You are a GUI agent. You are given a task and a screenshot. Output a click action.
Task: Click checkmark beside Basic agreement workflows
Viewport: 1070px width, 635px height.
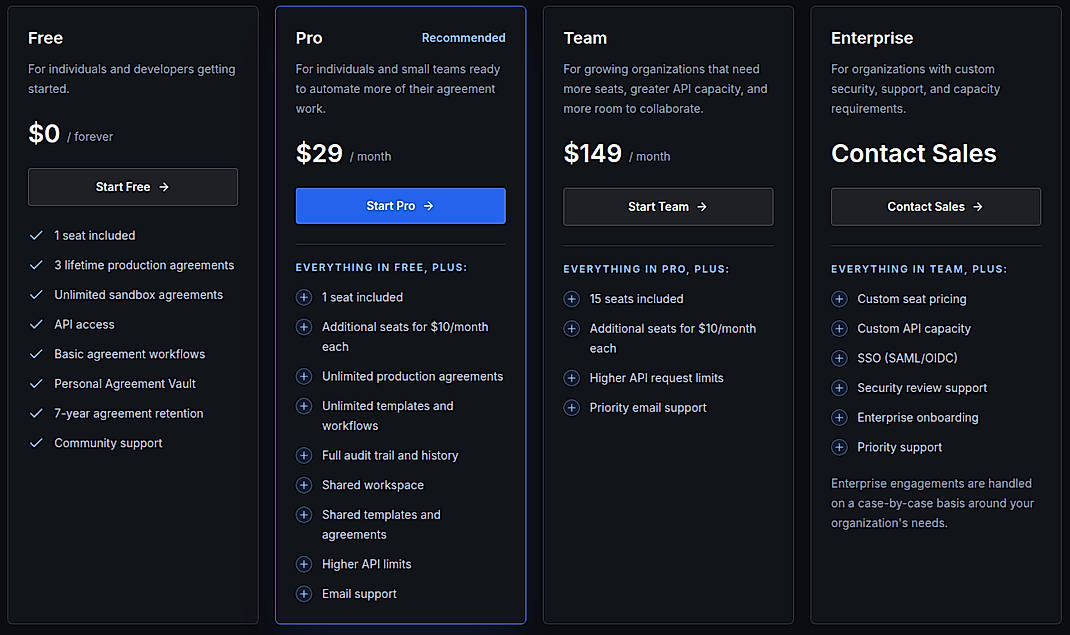click(36, 354)
